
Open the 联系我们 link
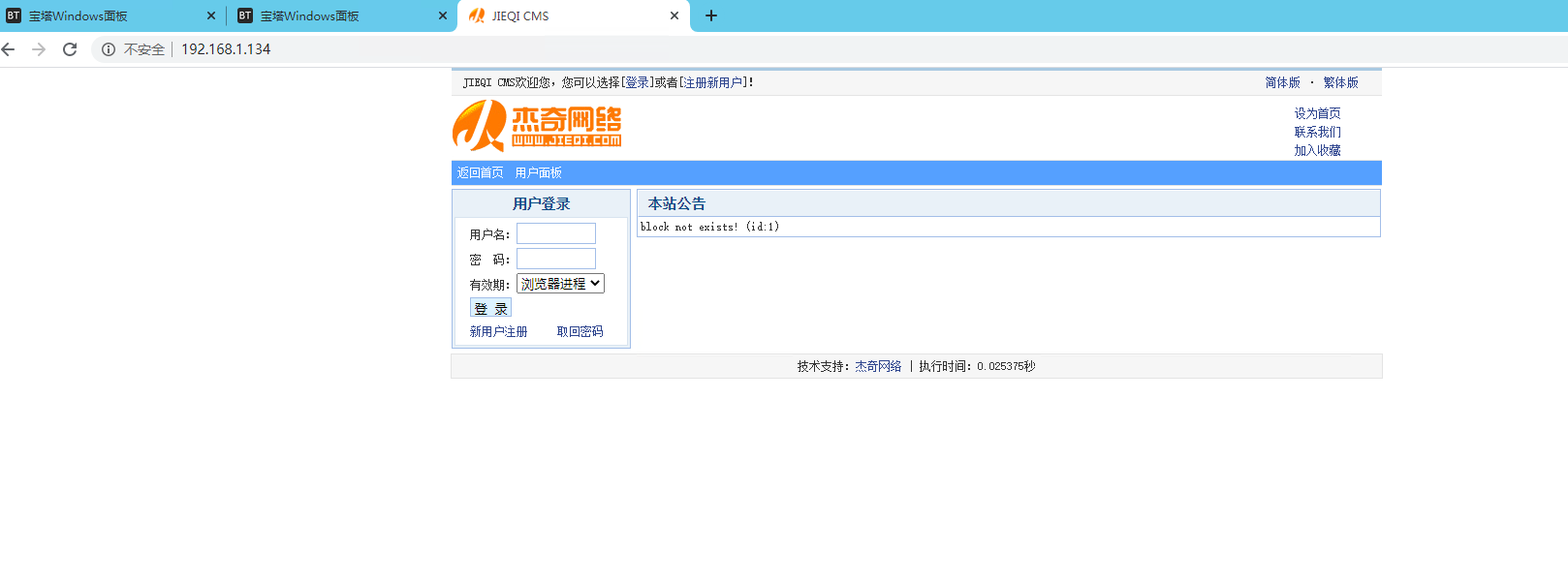1317,132
